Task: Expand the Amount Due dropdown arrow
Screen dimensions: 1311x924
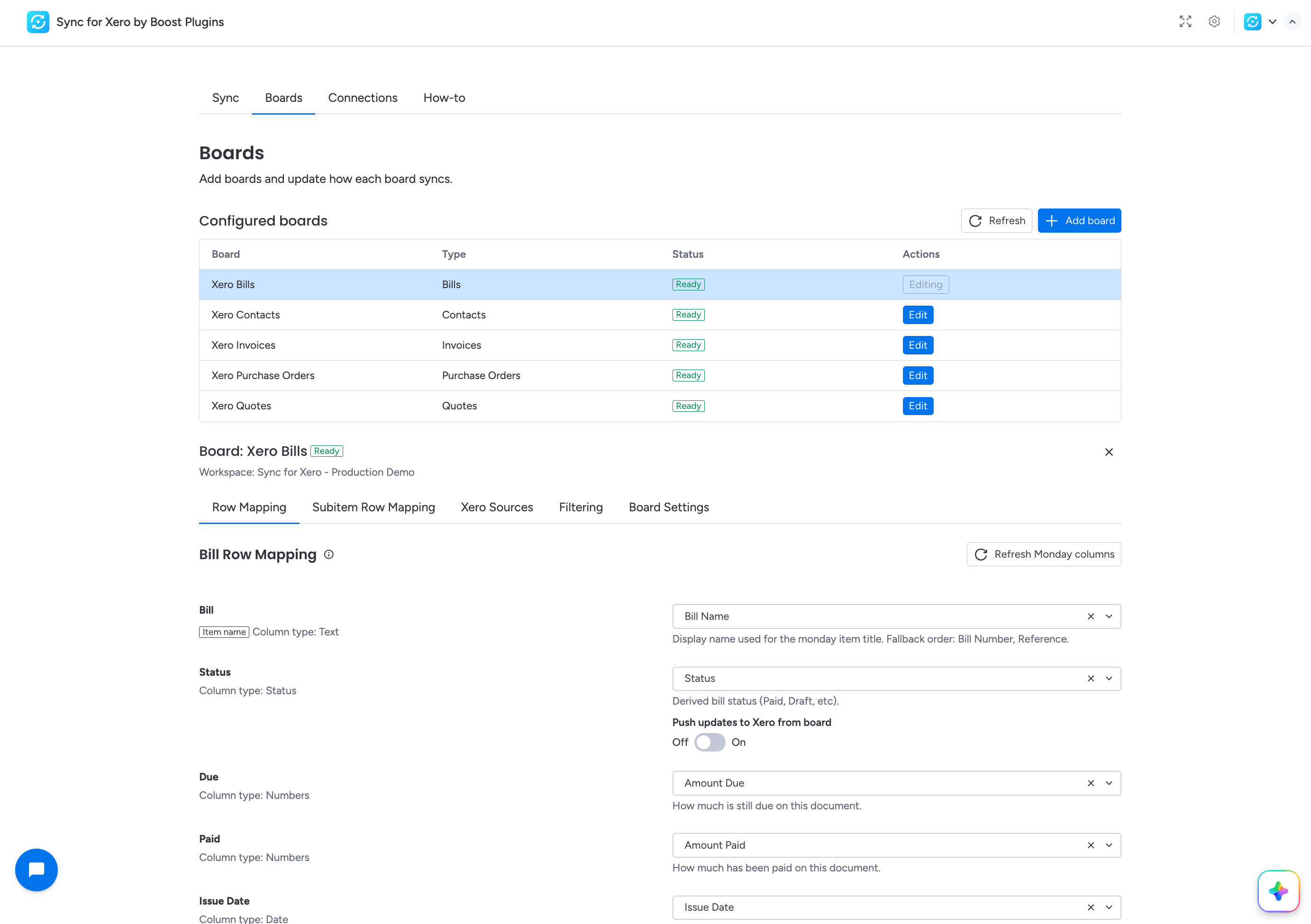Action: tap(1109, 783)
